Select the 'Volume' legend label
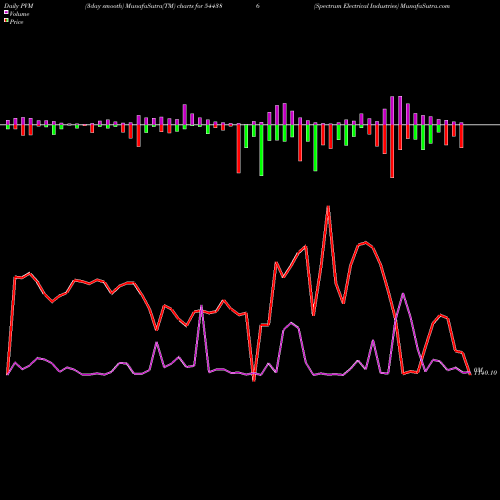The image size is (500, 500). 19,14
